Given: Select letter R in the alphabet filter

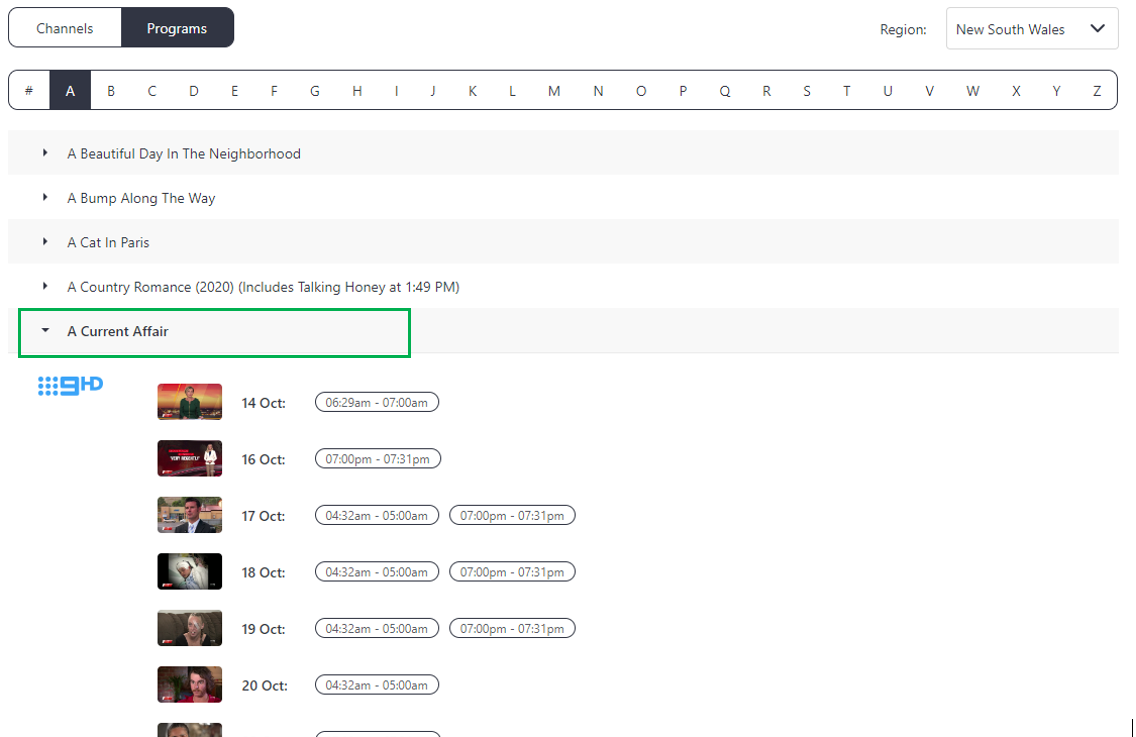Looking at the screenshot, I should 767,91.
